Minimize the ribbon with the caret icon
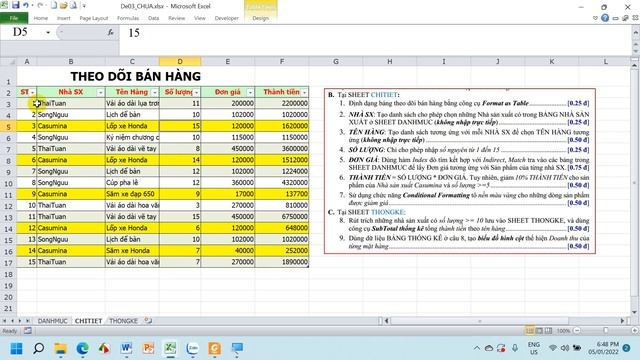The width and height of the screenshot is (640, 360). [595, 18]
